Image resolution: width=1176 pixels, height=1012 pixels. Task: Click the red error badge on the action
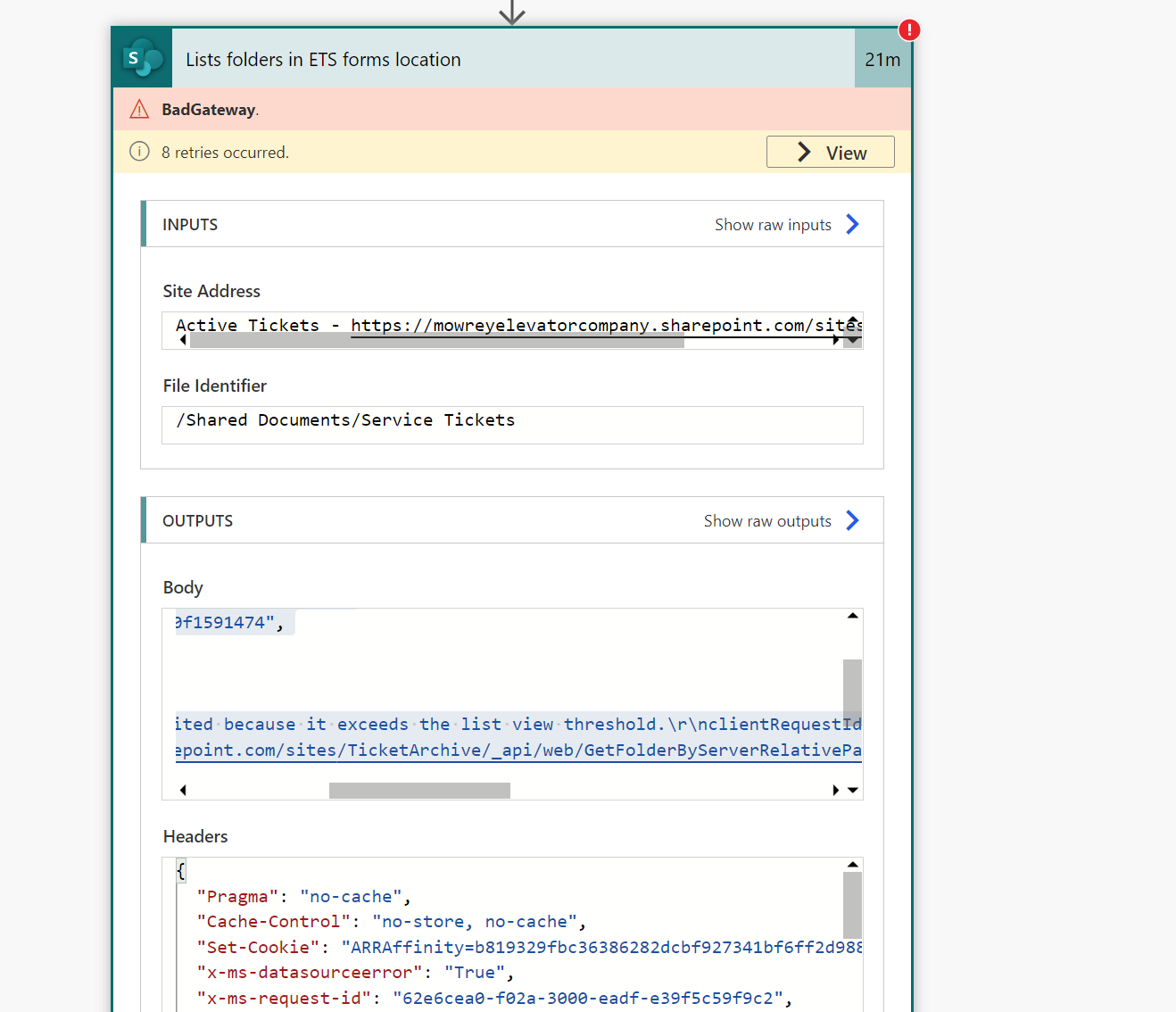coord(908,30)
